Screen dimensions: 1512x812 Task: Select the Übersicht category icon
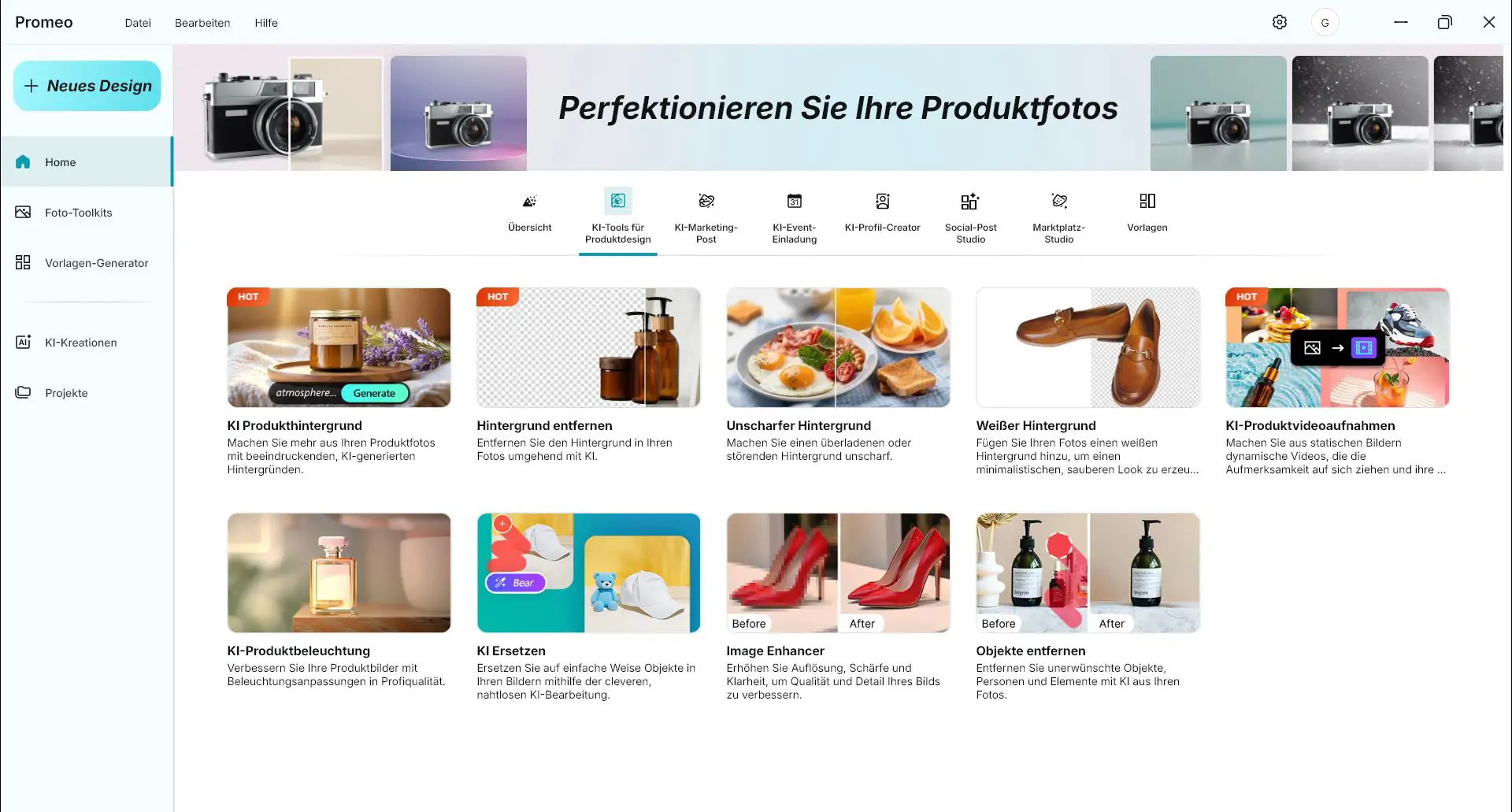530,201
